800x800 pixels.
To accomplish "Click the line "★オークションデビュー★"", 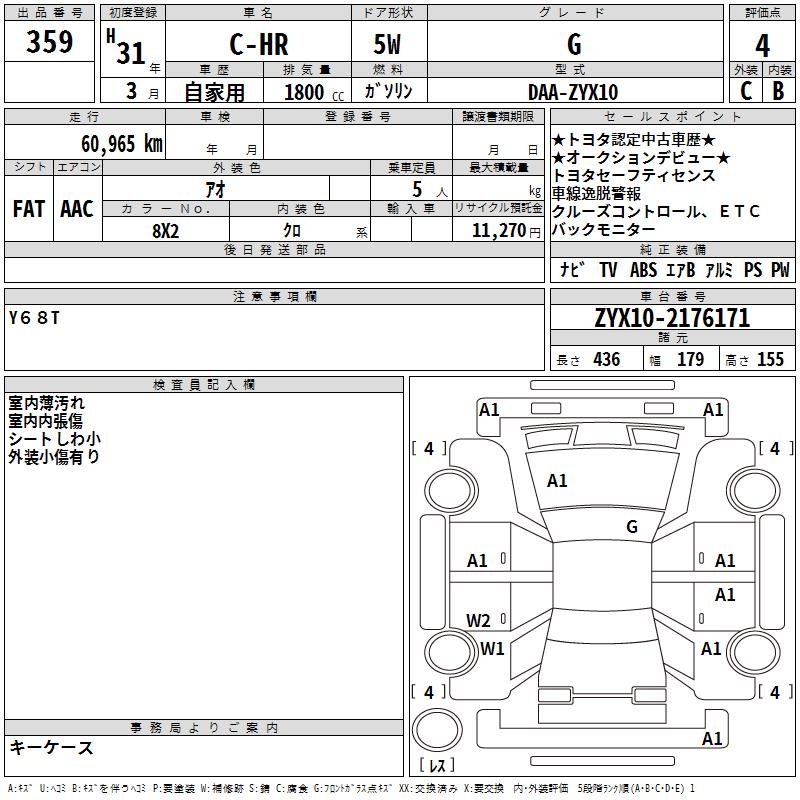I will pyautogui.click(x=641, y=158).
